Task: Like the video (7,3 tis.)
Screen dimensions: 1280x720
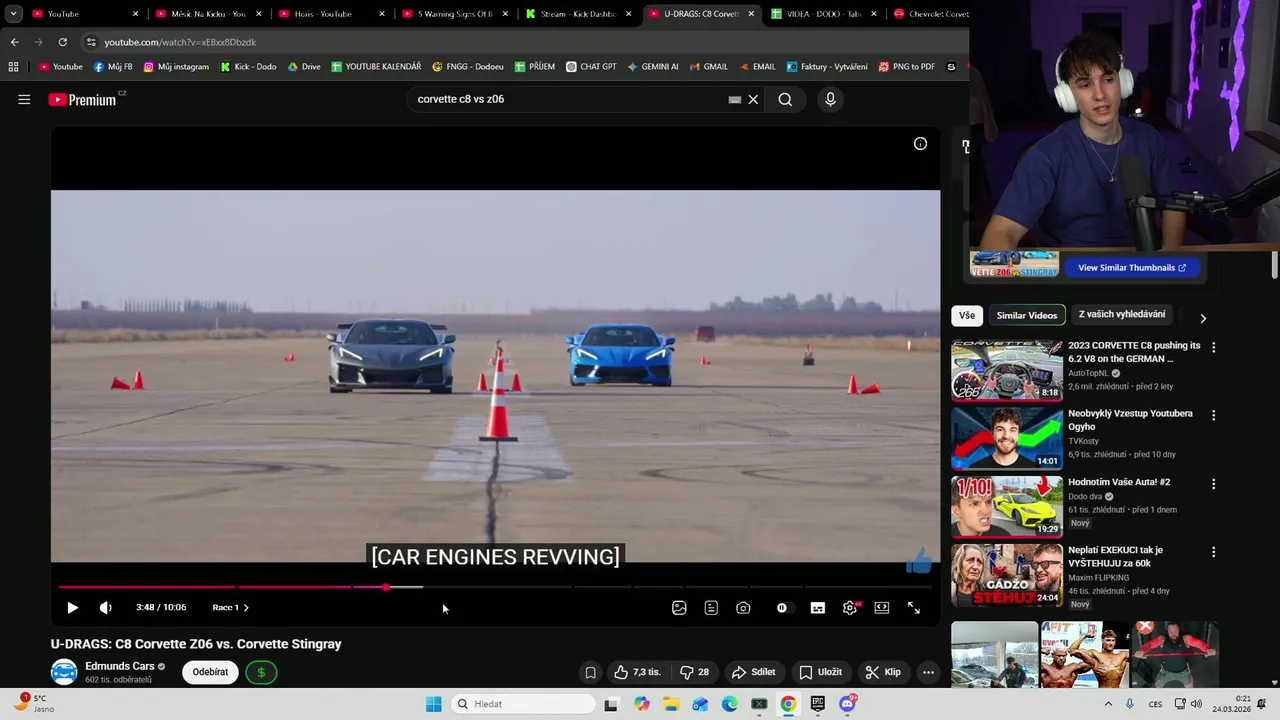Action: tap(637, 672)
